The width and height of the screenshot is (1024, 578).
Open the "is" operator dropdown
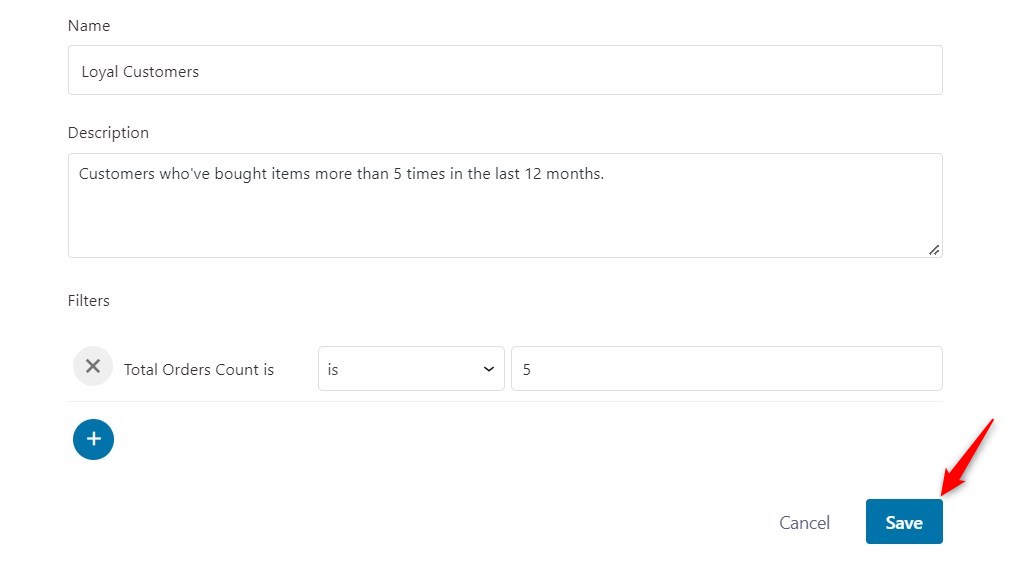tap(411, 369)
